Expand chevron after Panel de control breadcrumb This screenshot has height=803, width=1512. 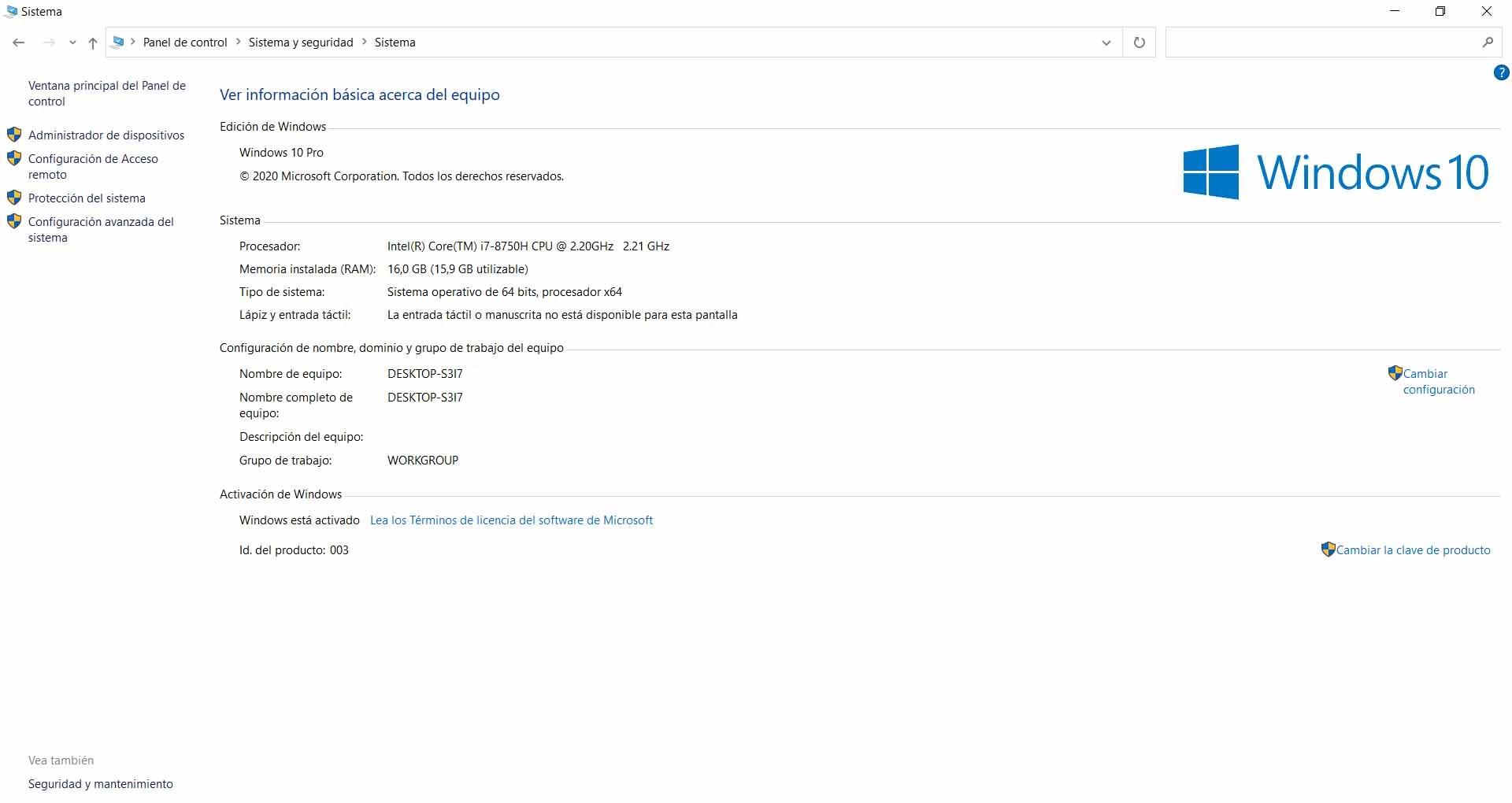238,42
